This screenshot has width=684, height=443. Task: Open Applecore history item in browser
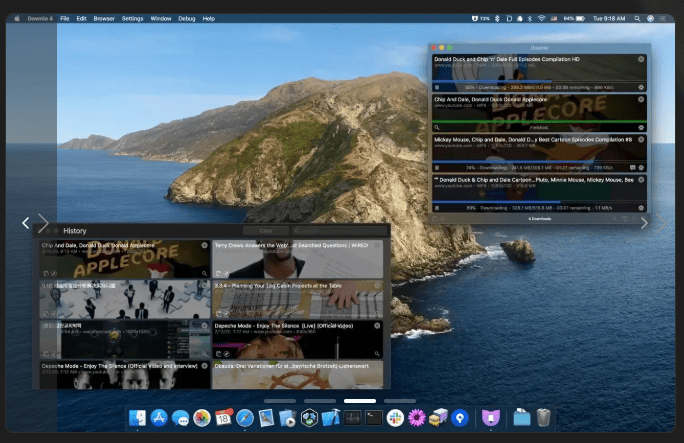pos(54,273)
